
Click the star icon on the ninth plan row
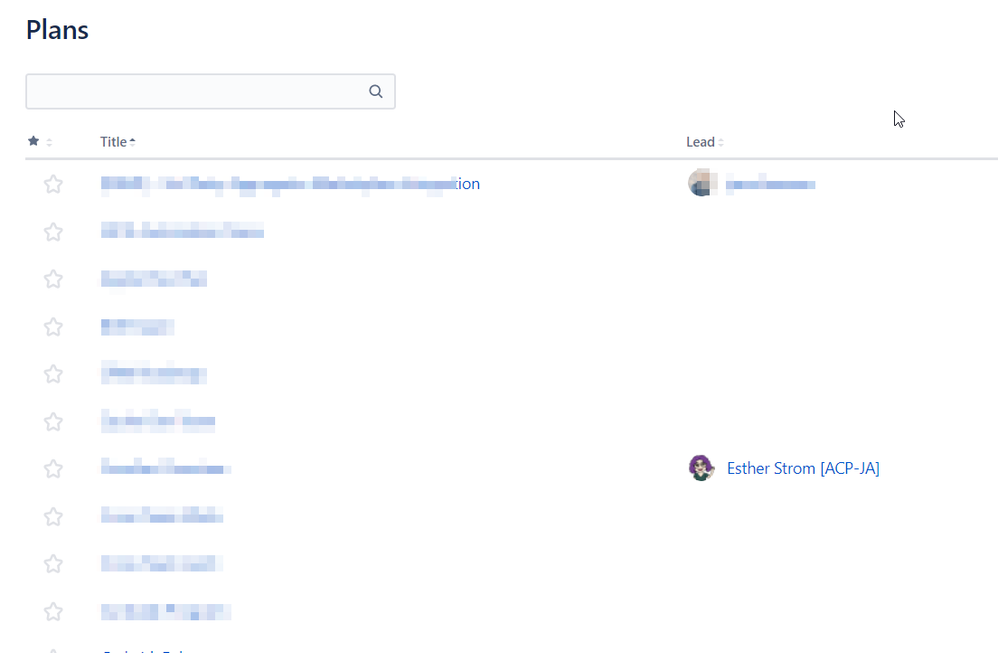pyautogui.click(x=53, y=563)
